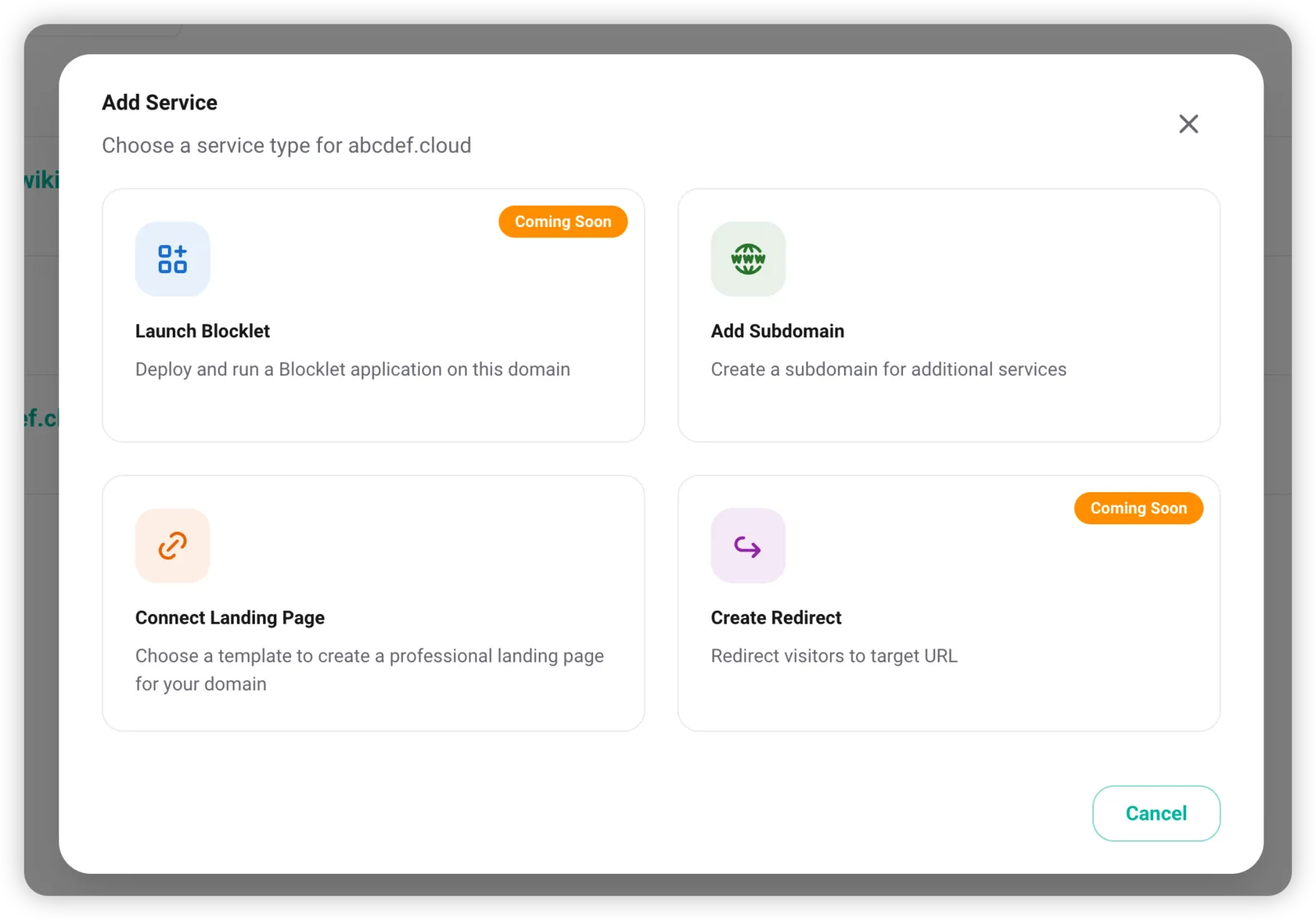Cancel adding a service
Viewport: 1316px width, 920px height.
(1156, 813)
